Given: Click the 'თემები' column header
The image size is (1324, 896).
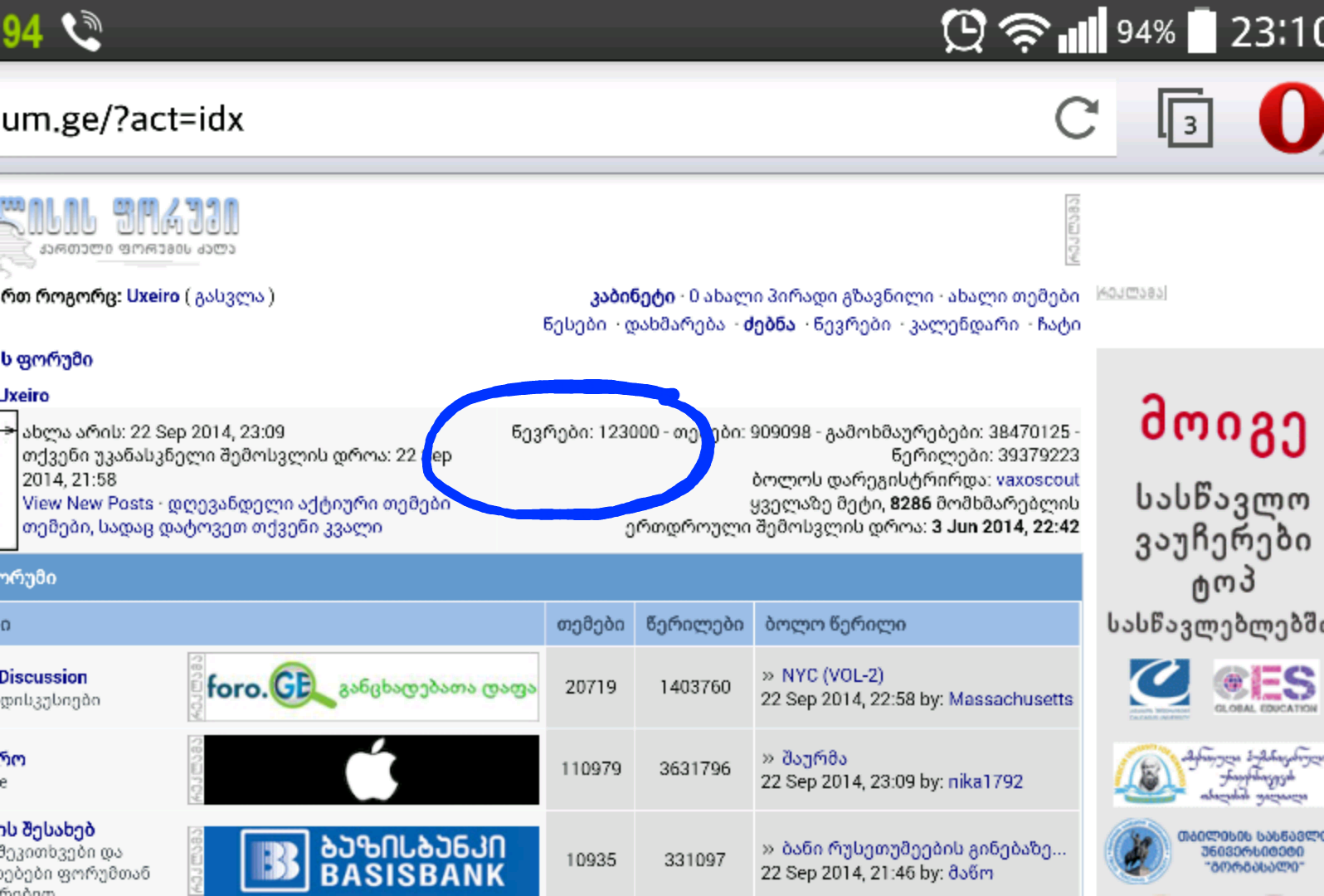Looking at the screenshot, I should (x=591, y=624).
